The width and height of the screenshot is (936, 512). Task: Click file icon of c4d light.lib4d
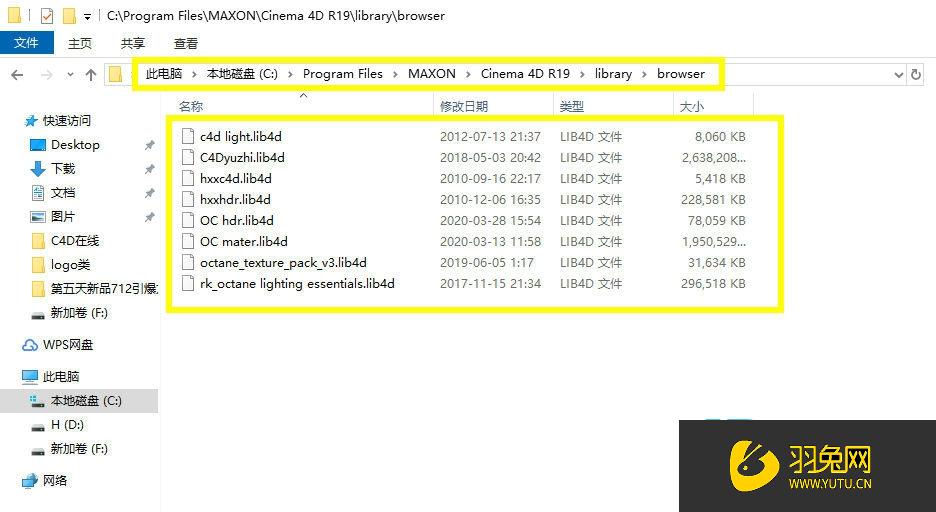(188, 137)
